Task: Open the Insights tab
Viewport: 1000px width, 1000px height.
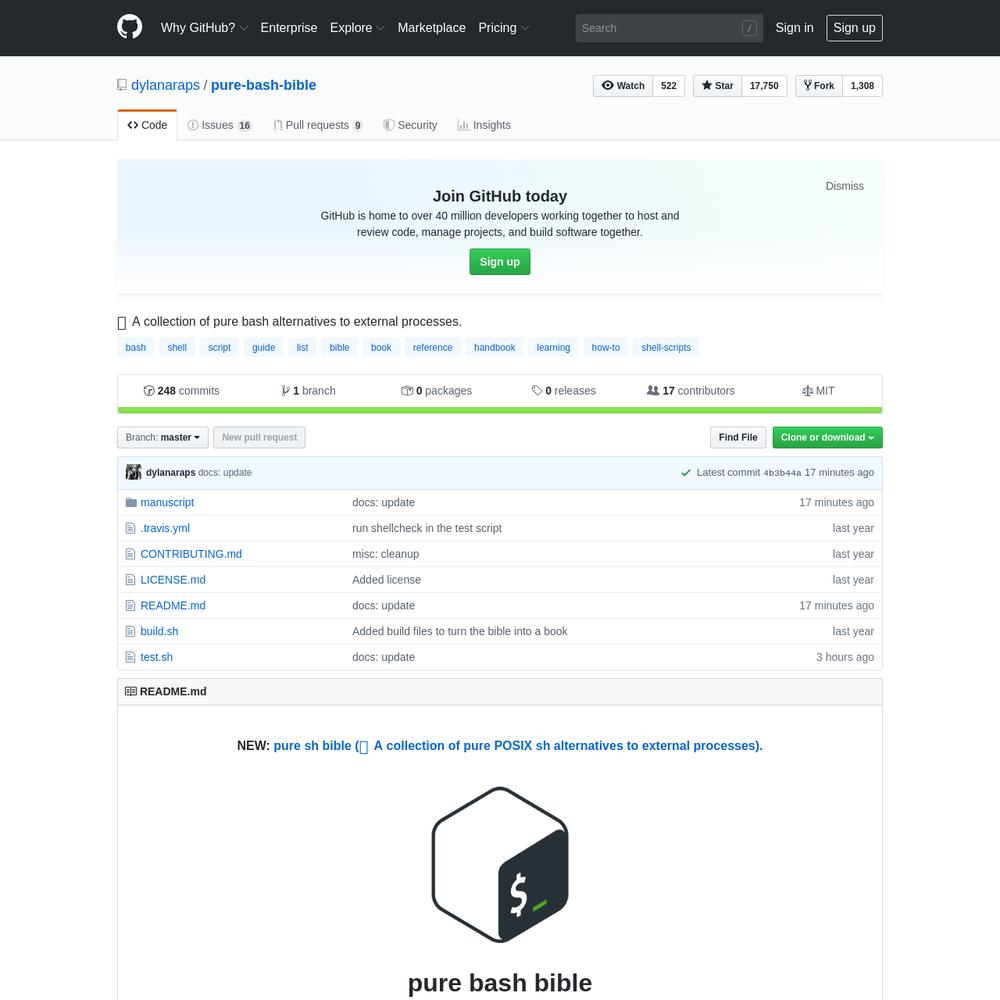Action: (x=484, y=125)
